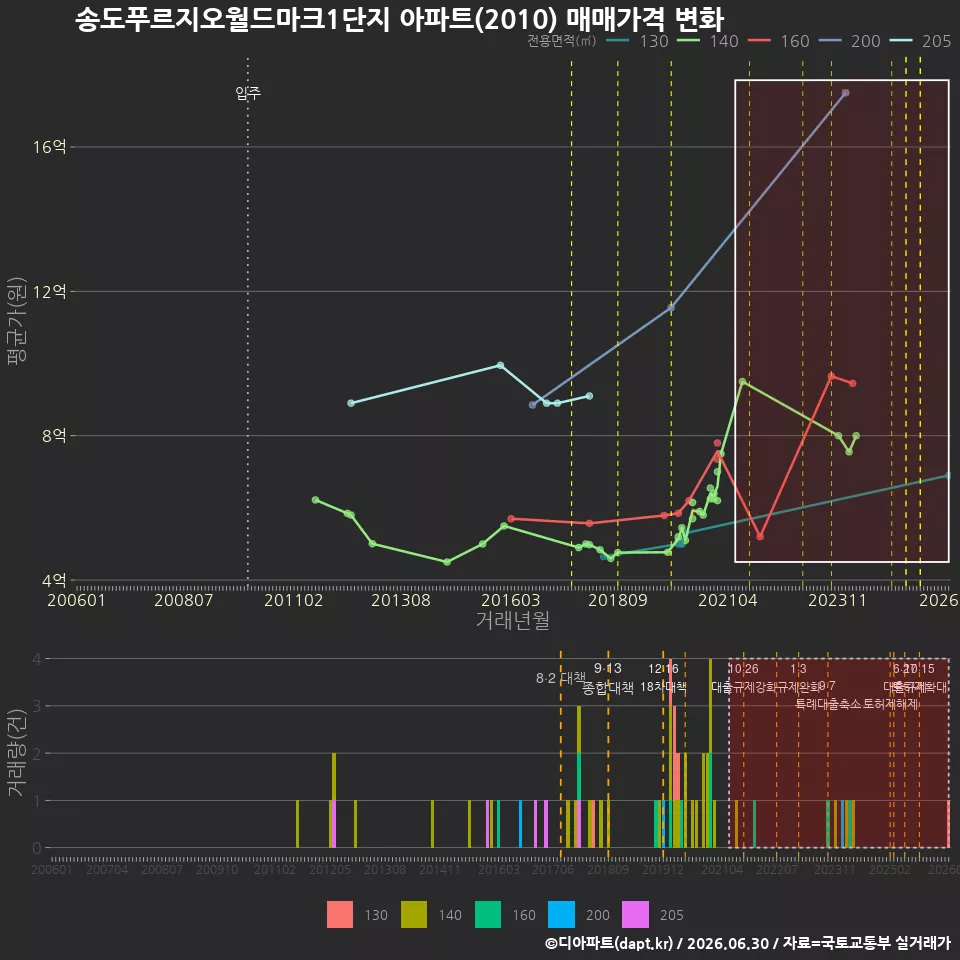Click the salmon 130 swatch in bottom legend
The image size is (960, 960).
[340, 915]
